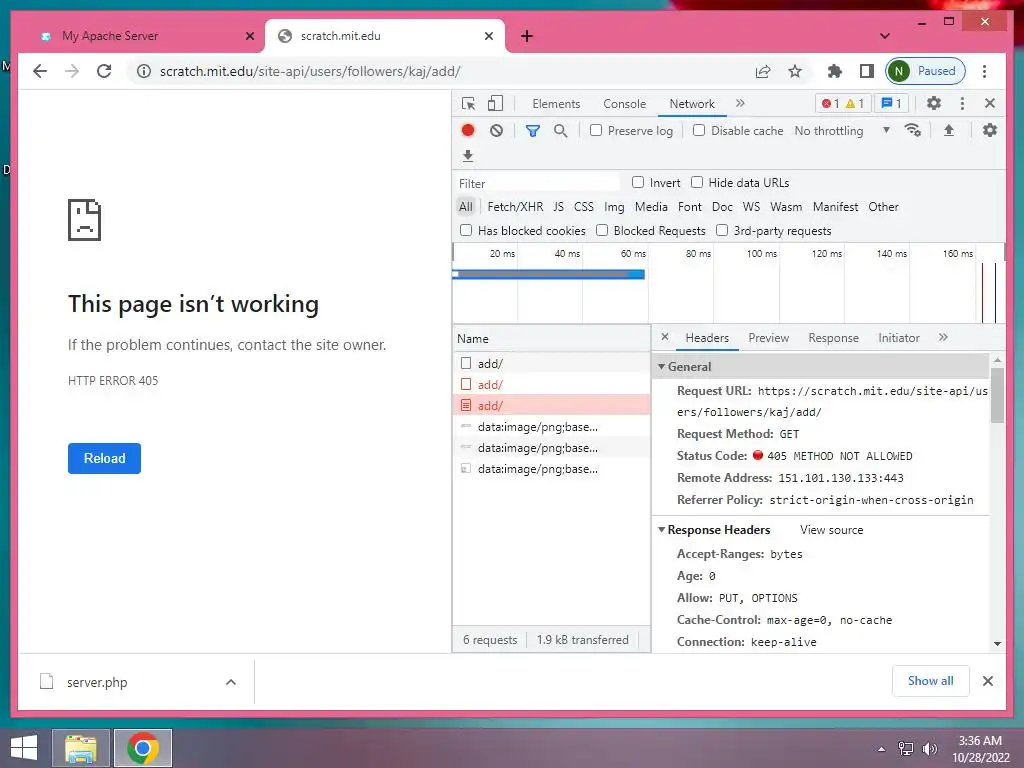Click the blue issues message badge
Screen dimensions: 1024x768
[x=891, y=103]
